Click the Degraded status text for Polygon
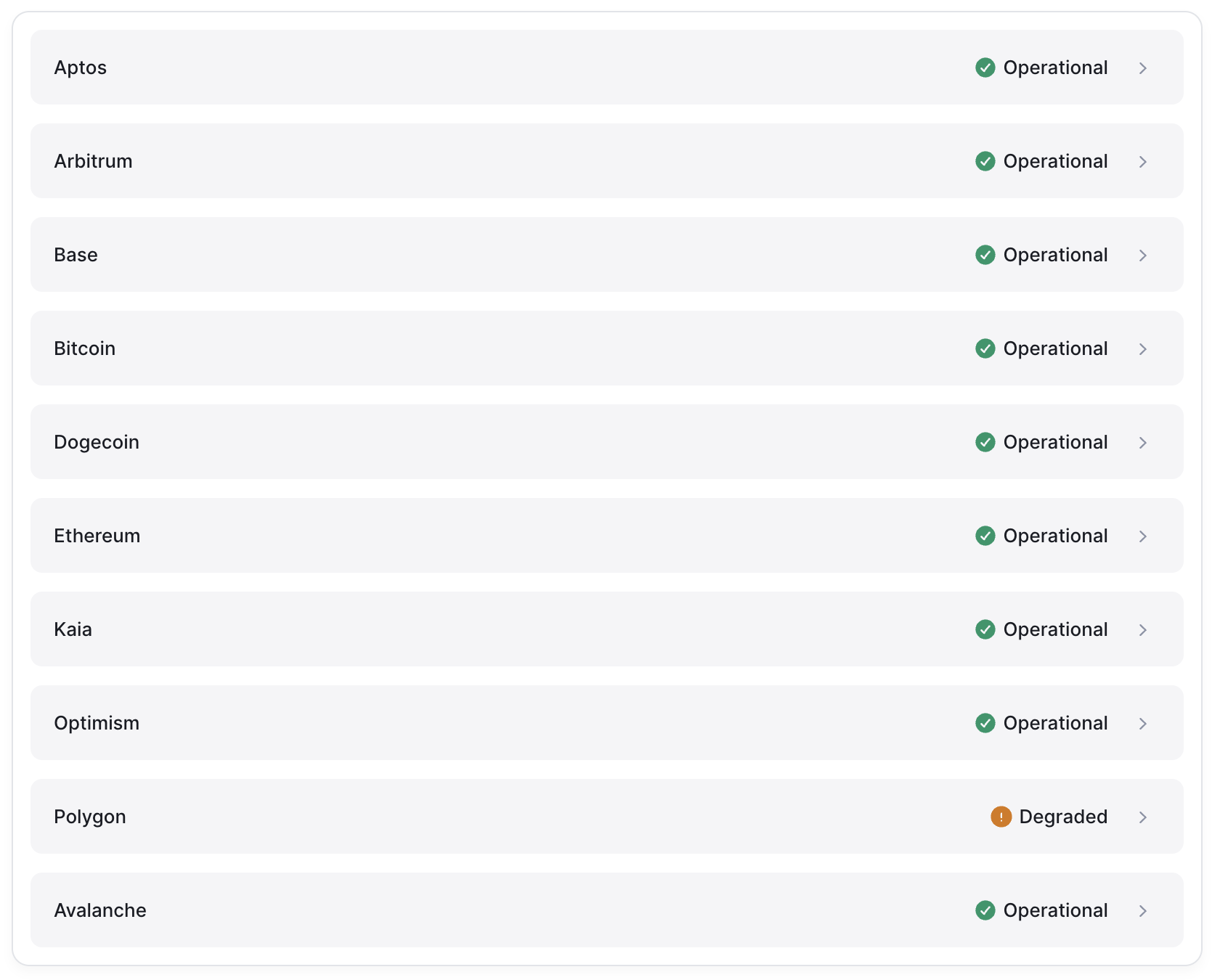The height and width of the screenshot is (980, 1220). [1063, 817]
